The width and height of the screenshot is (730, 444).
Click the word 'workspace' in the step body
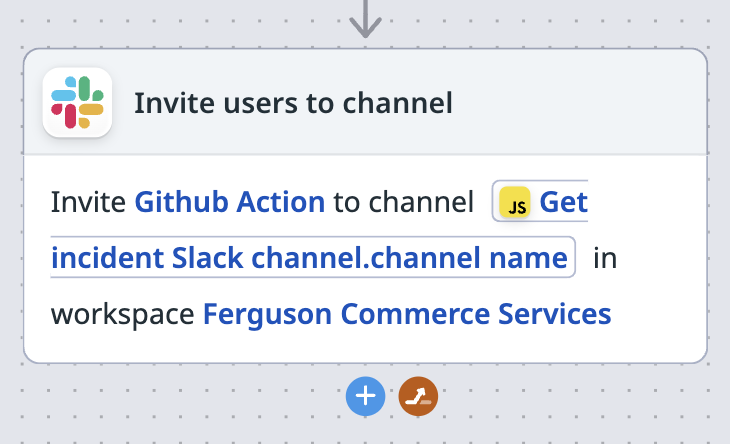(122, 314)
